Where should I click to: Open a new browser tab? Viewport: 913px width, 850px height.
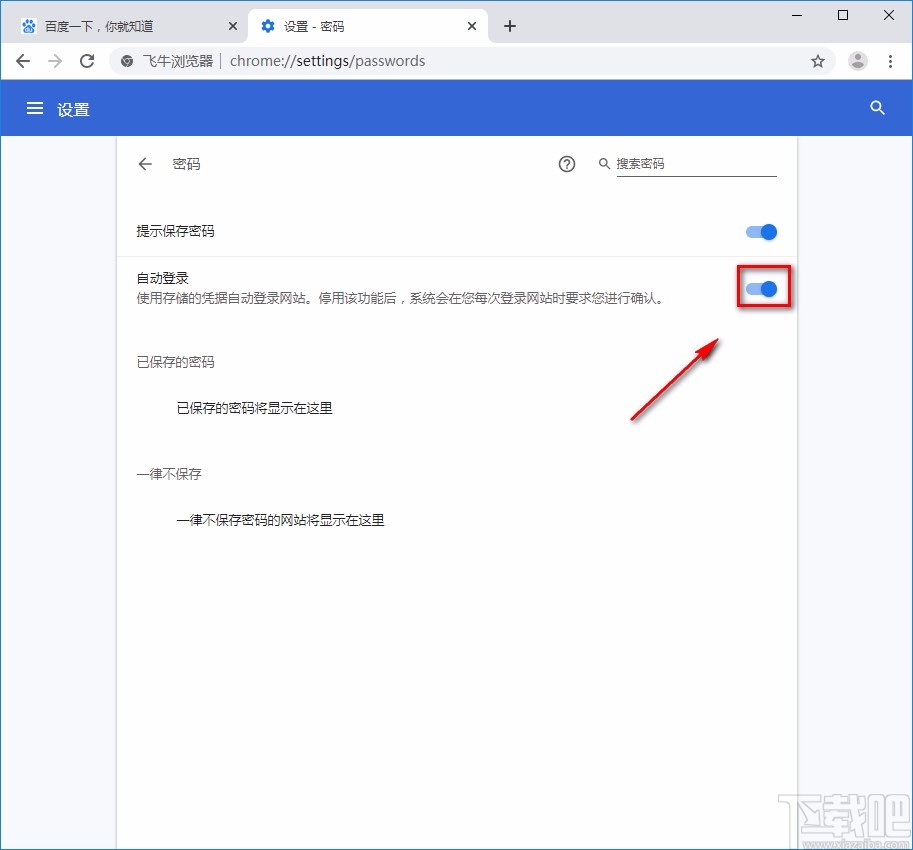point(510,26)
